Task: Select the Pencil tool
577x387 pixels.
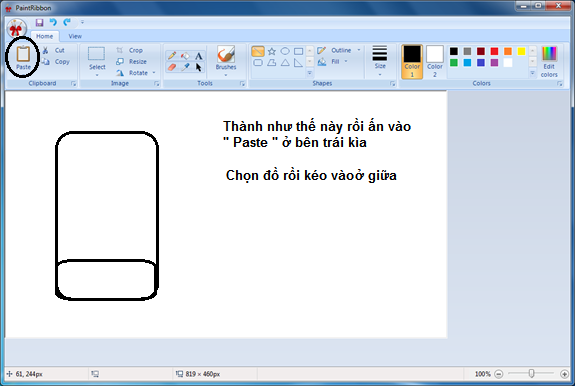Action: [171, 56]
